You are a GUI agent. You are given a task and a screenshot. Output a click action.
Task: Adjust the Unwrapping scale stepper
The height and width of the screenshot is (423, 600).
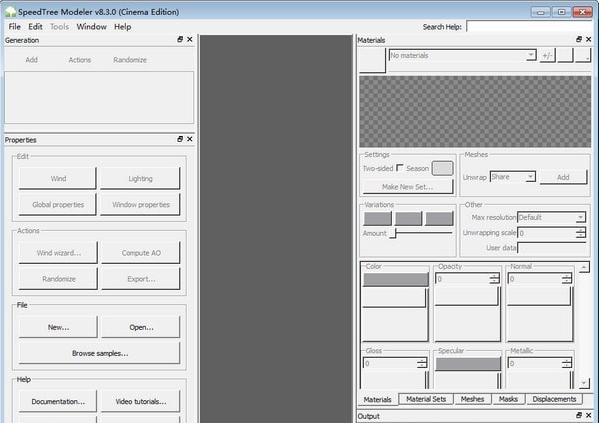tap(580, 233)
